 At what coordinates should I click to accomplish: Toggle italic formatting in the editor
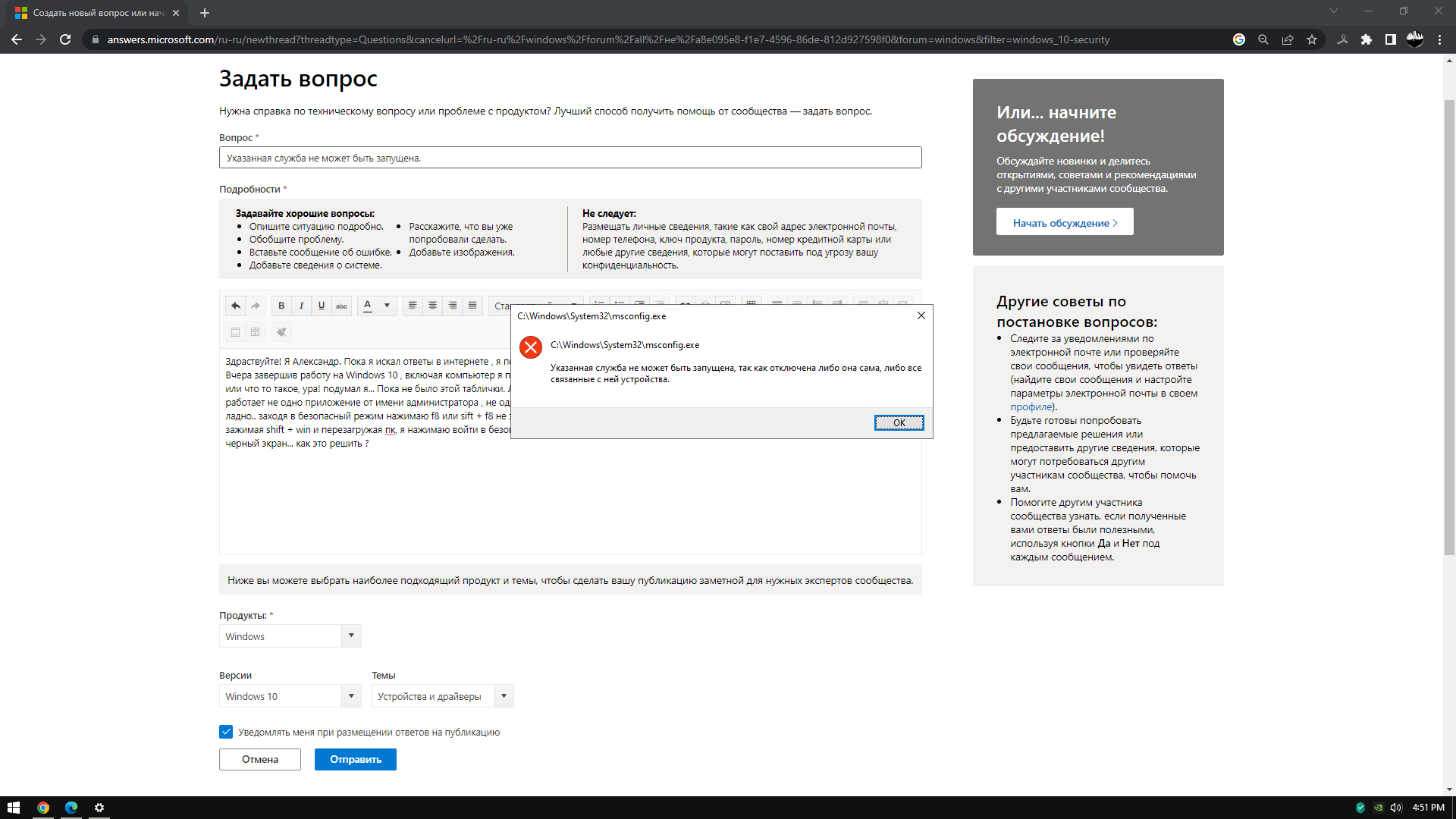(x=301, y=306)
